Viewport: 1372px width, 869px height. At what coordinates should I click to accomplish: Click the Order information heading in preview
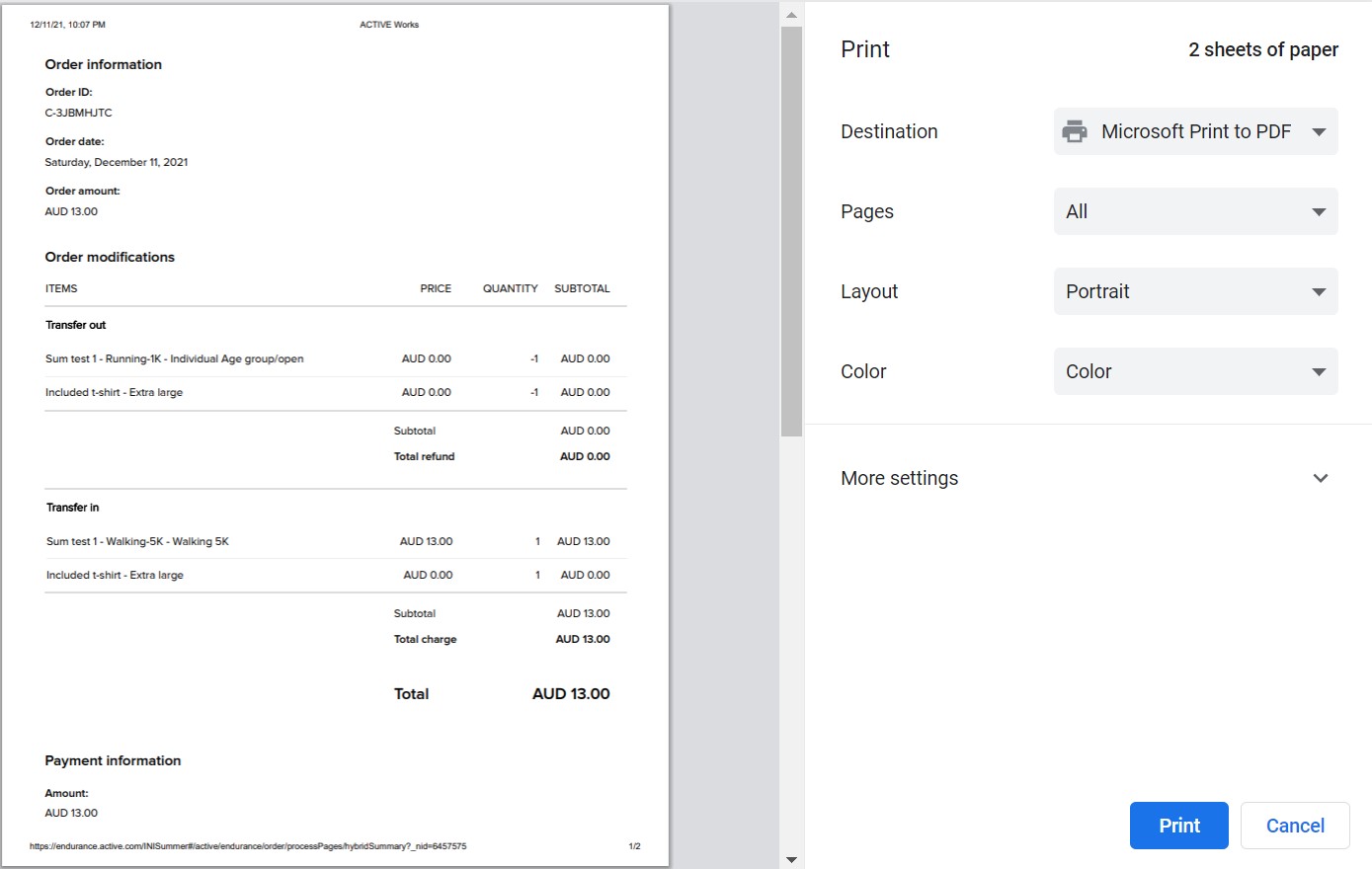coord(104,64)
